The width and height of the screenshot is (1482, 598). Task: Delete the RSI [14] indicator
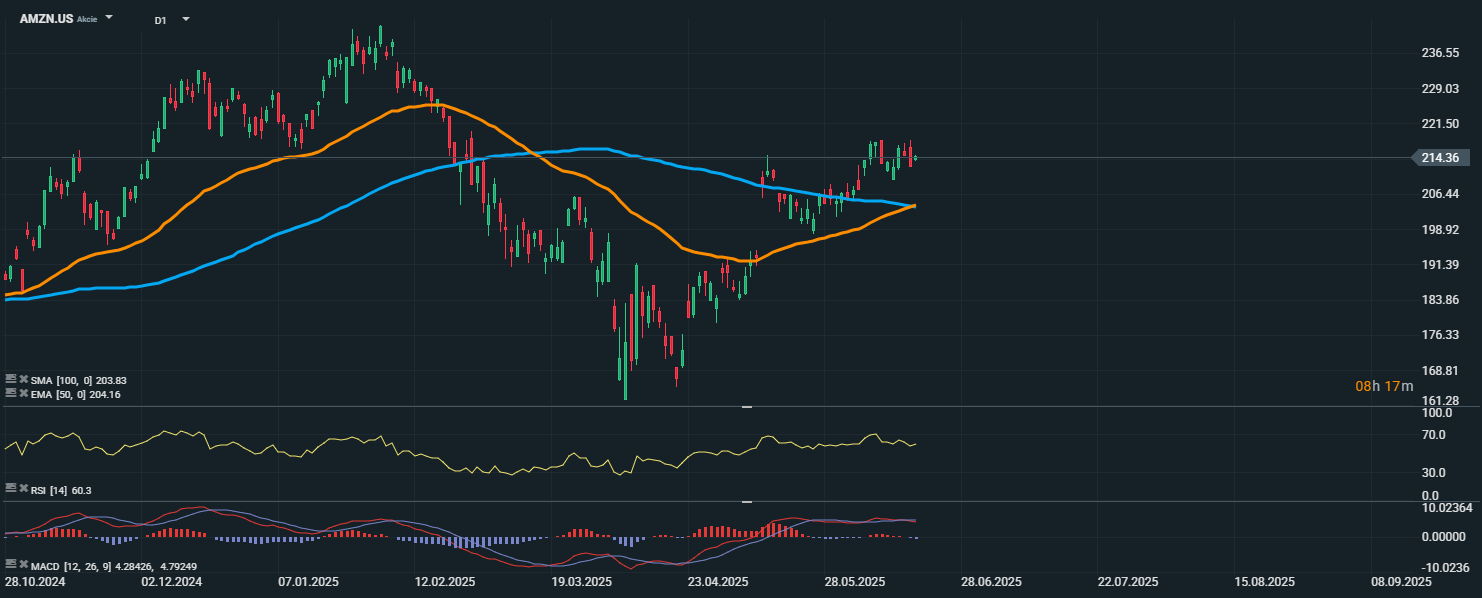[x=22, y=488]
